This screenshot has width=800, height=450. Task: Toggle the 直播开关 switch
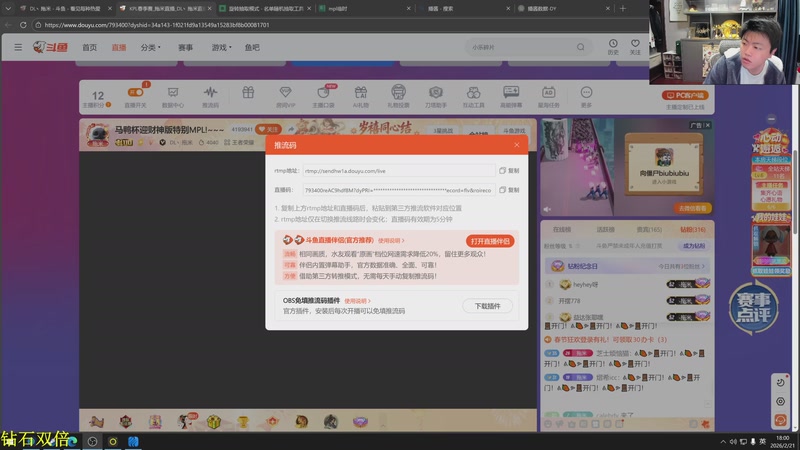(135, 92)
